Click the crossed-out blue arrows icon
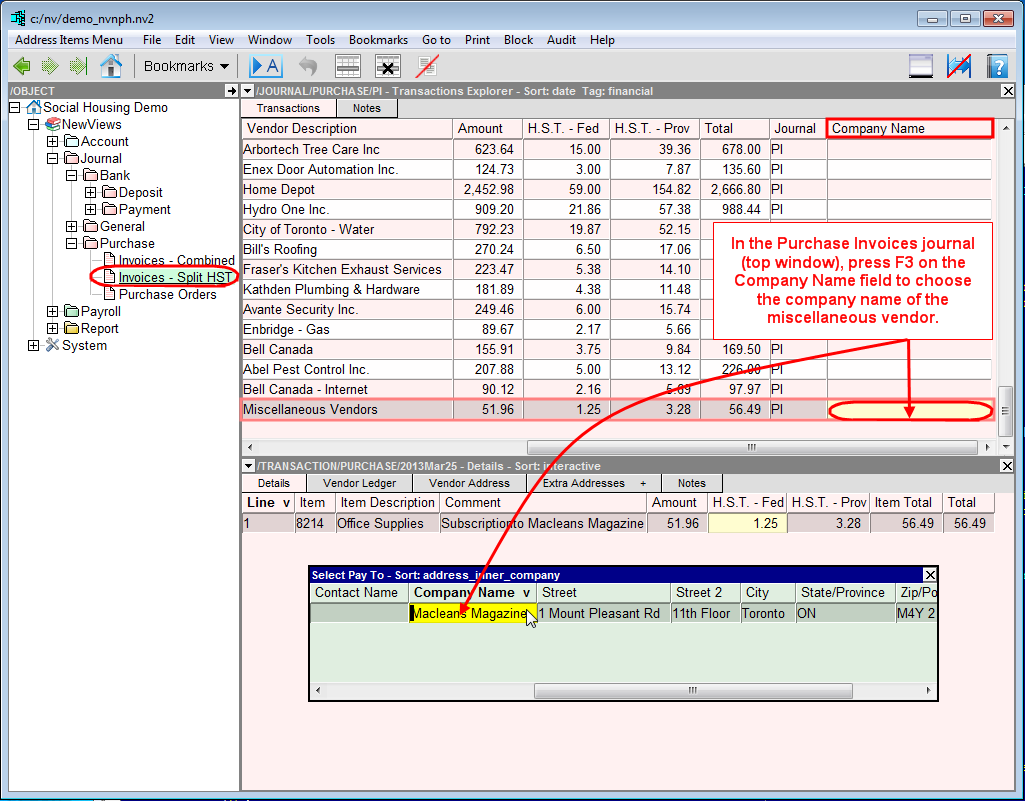1025x801 pixels. (x=958, y=66)
